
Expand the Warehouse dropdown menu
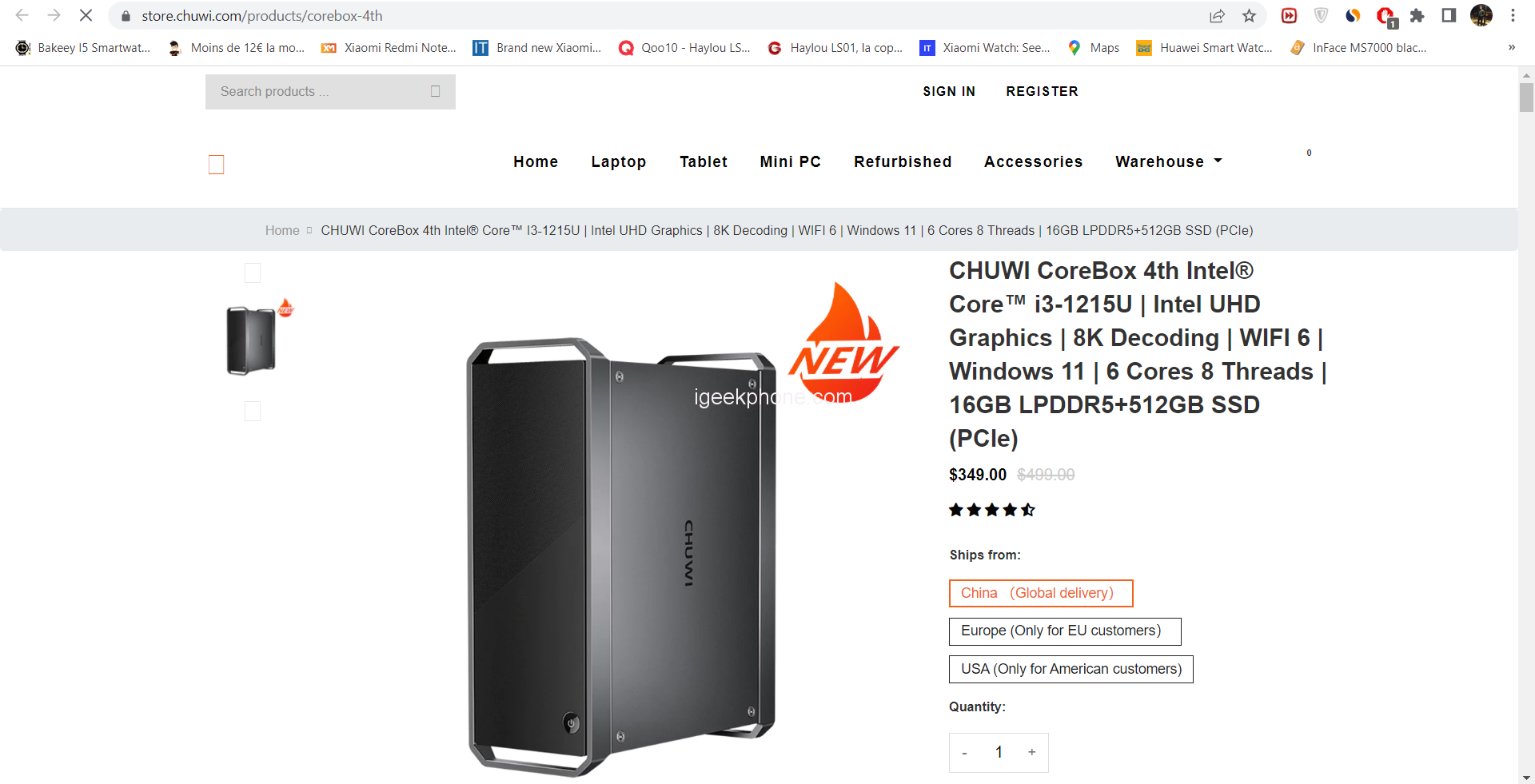click(x=1168, y=161)
